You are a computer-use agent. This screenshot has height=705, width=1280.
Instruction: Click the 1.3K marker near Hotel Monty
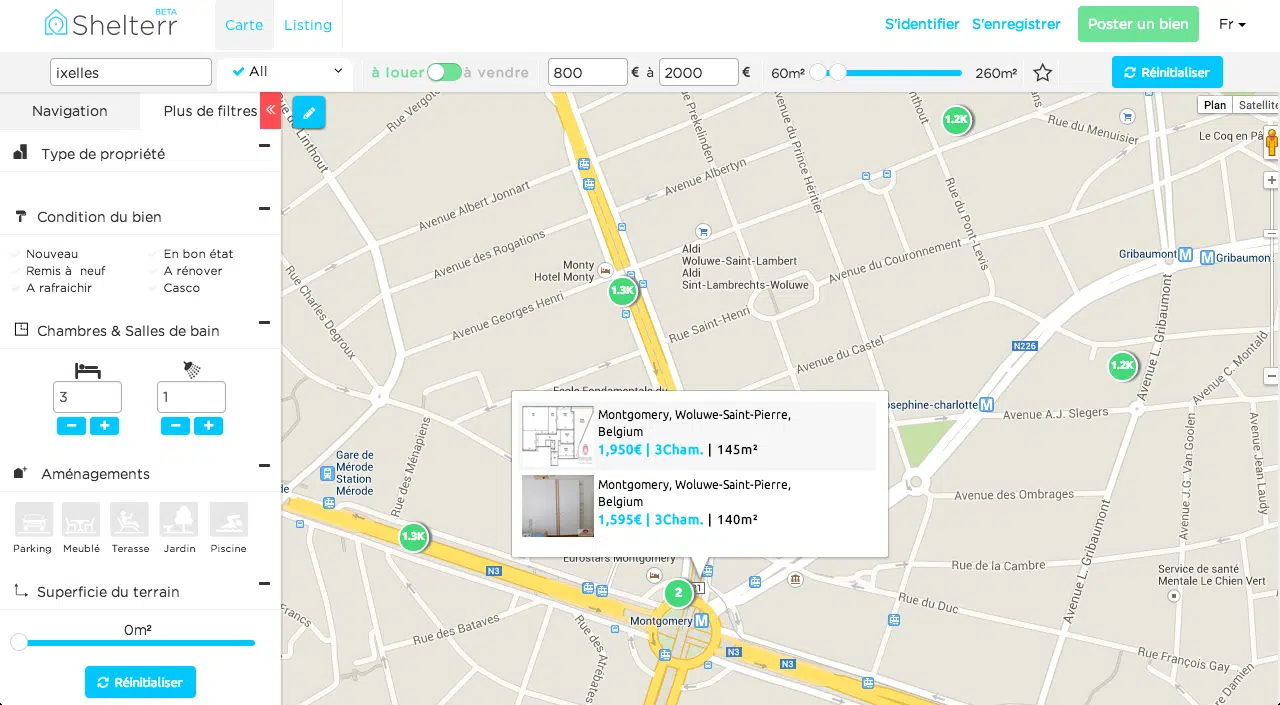point(622,291)
